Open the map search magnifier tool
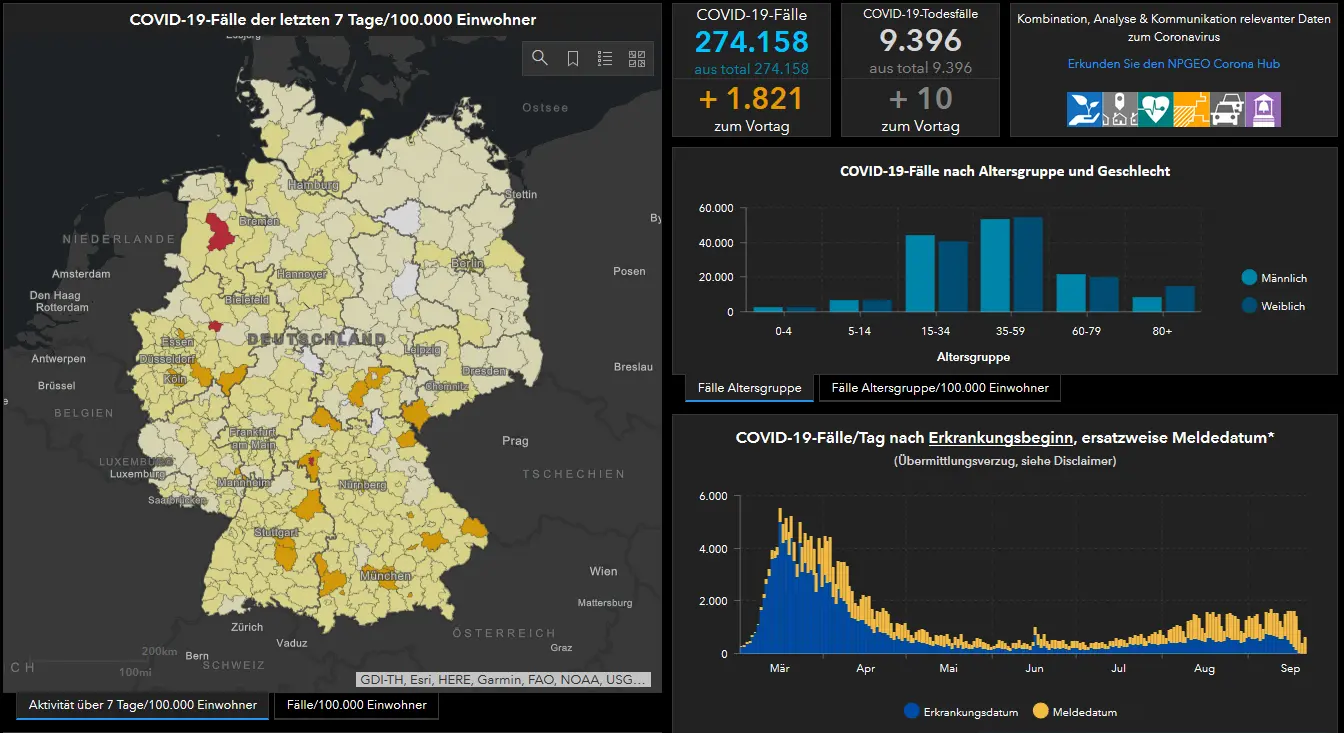The width and height of the screenshot is (1344, 733). pyautogui.click(x=540, y=58)
